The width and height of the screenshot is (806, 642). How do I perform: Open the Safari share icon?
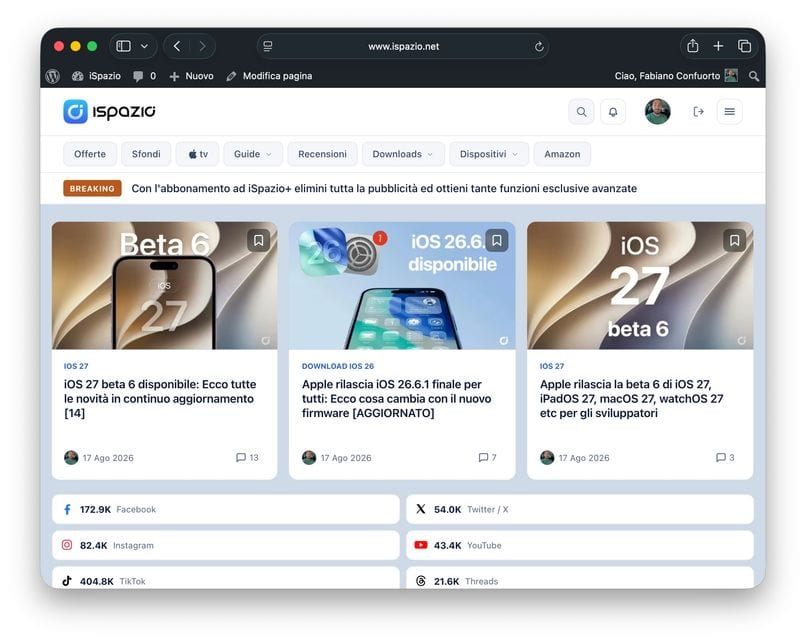(x=692, y=46)
